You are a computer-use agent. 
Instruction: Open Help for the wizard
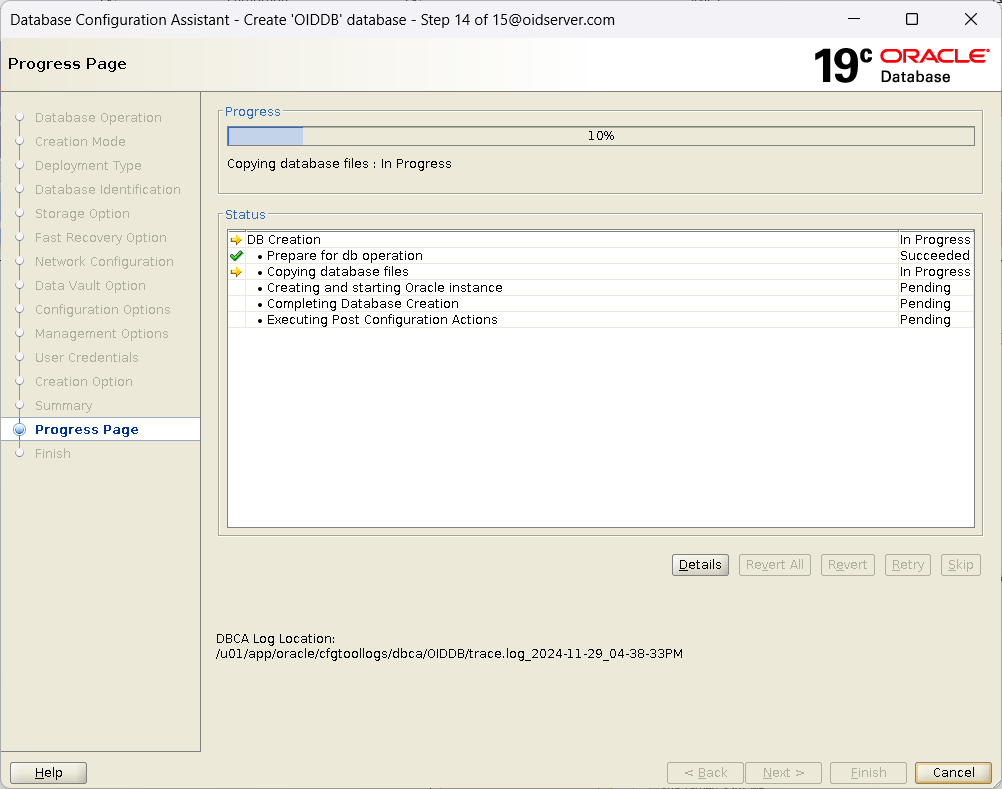click(x=48, y=773)
